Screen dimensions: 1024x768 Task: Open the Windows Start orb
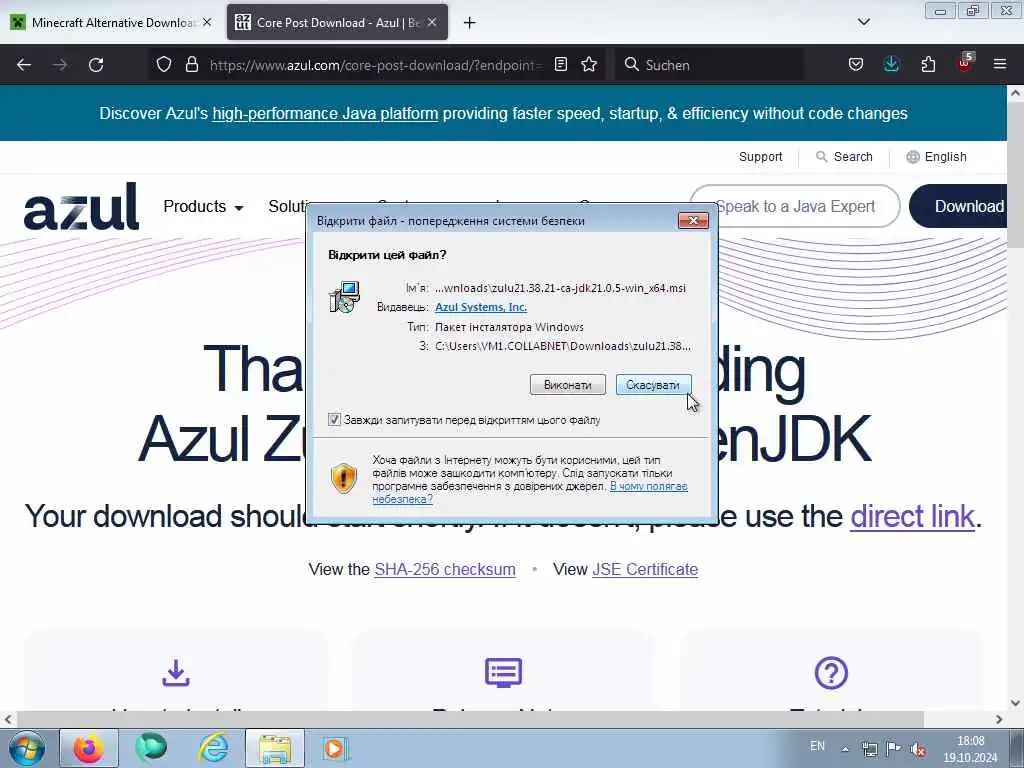(26, 748)
